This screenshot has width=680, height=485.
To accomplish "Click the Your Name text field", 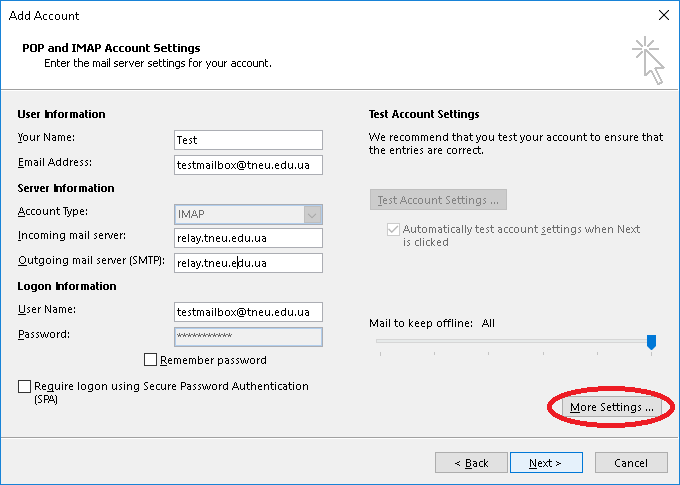I will pyautogui.click(x=248, y=140).
